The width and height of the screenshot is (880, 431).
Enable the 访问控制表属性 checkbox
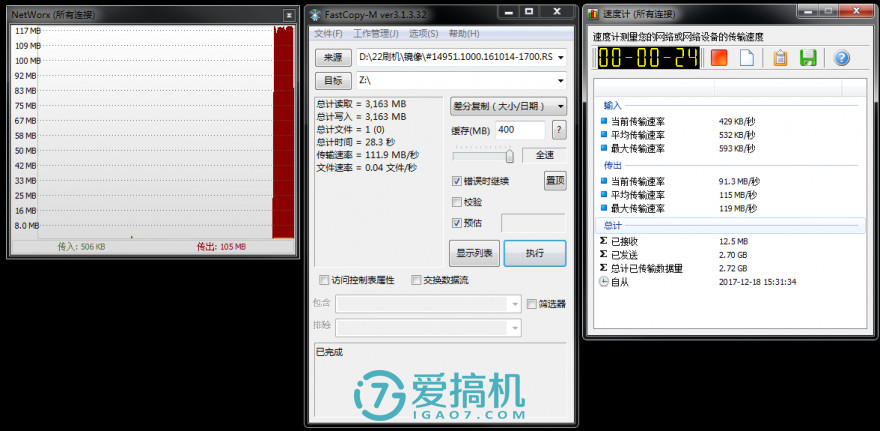(x=323, y=280)
